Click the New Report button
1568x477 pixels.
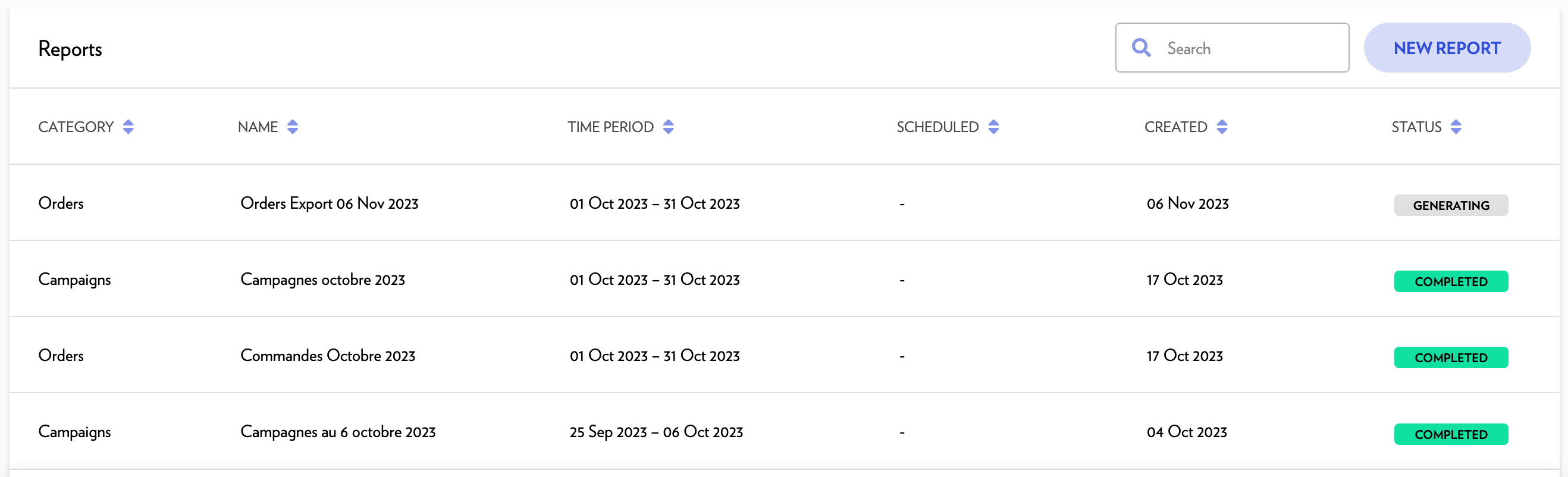(1447, 48)
